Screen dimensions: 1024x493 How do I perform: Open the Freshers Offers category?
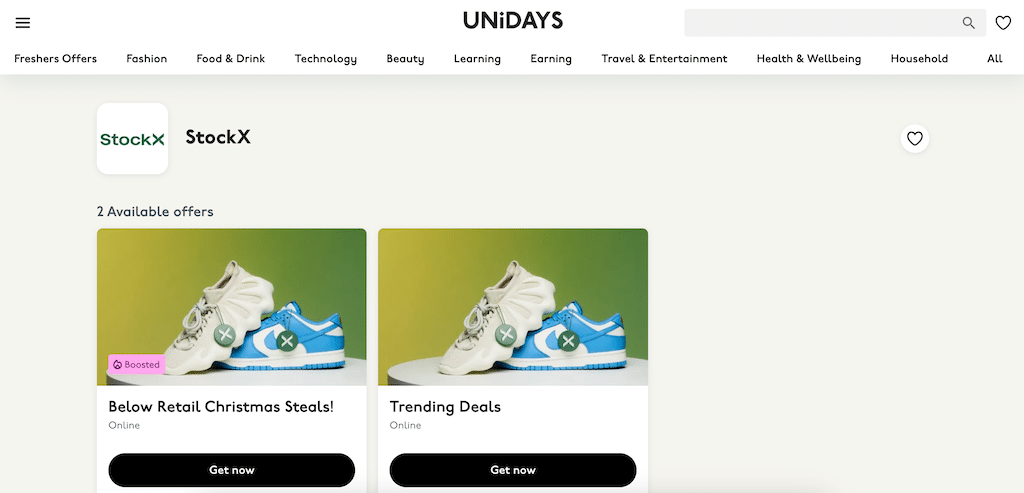(56, 59)
